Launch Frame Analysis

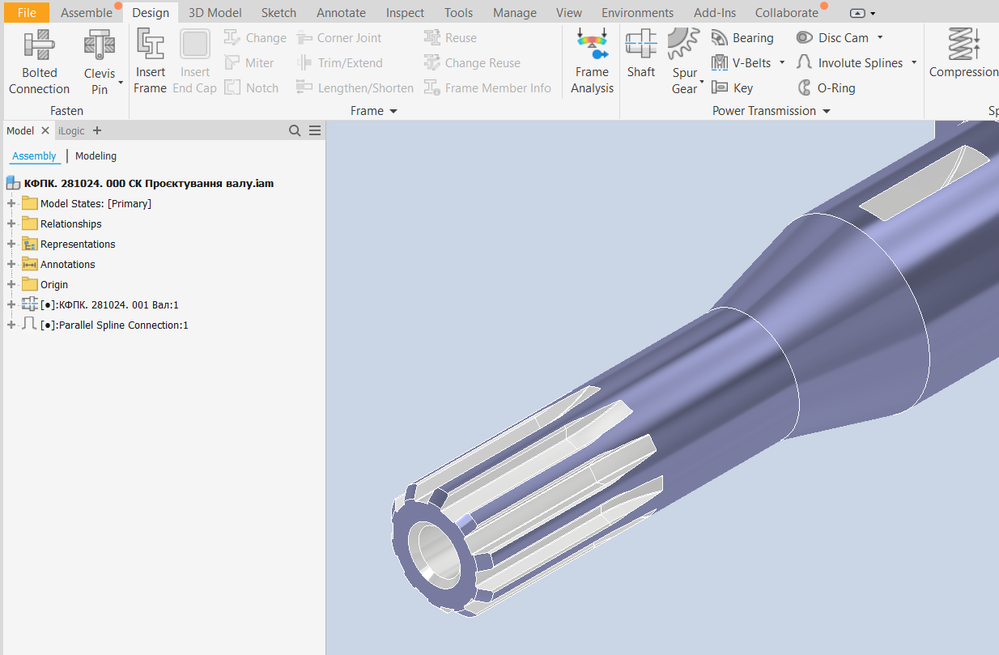pyautogui.click(x=592, y=61)
